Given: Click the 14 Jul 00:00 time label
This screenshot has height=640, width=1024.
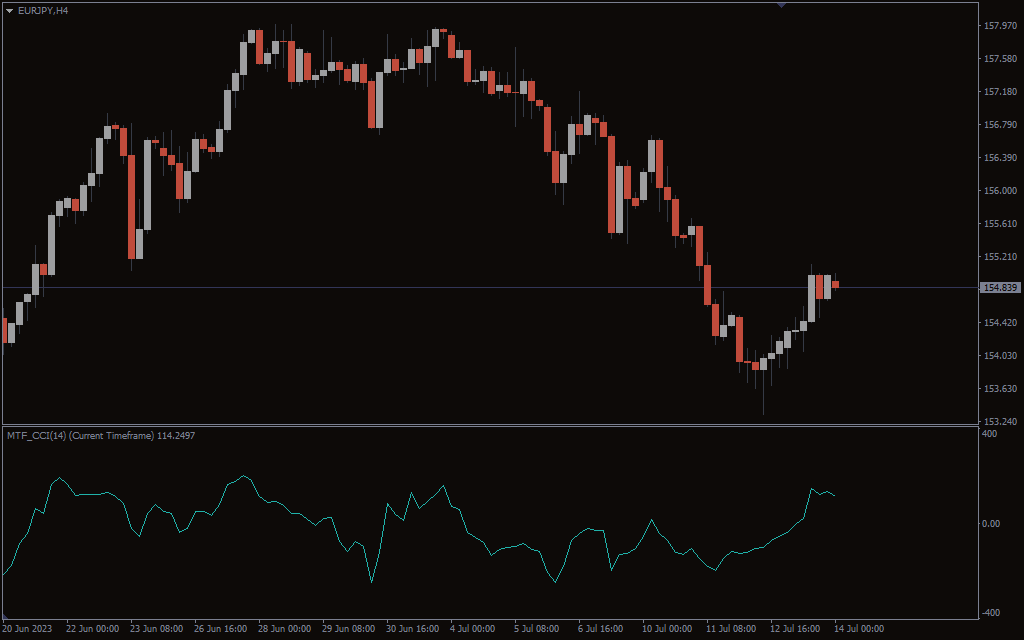Looking at the screenshot, I should coord(859,629).
